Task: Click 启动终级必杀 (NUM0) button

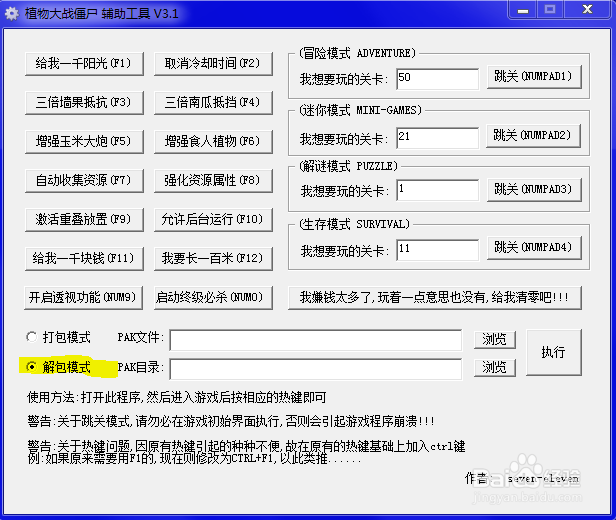Action: tap(213, 297)
